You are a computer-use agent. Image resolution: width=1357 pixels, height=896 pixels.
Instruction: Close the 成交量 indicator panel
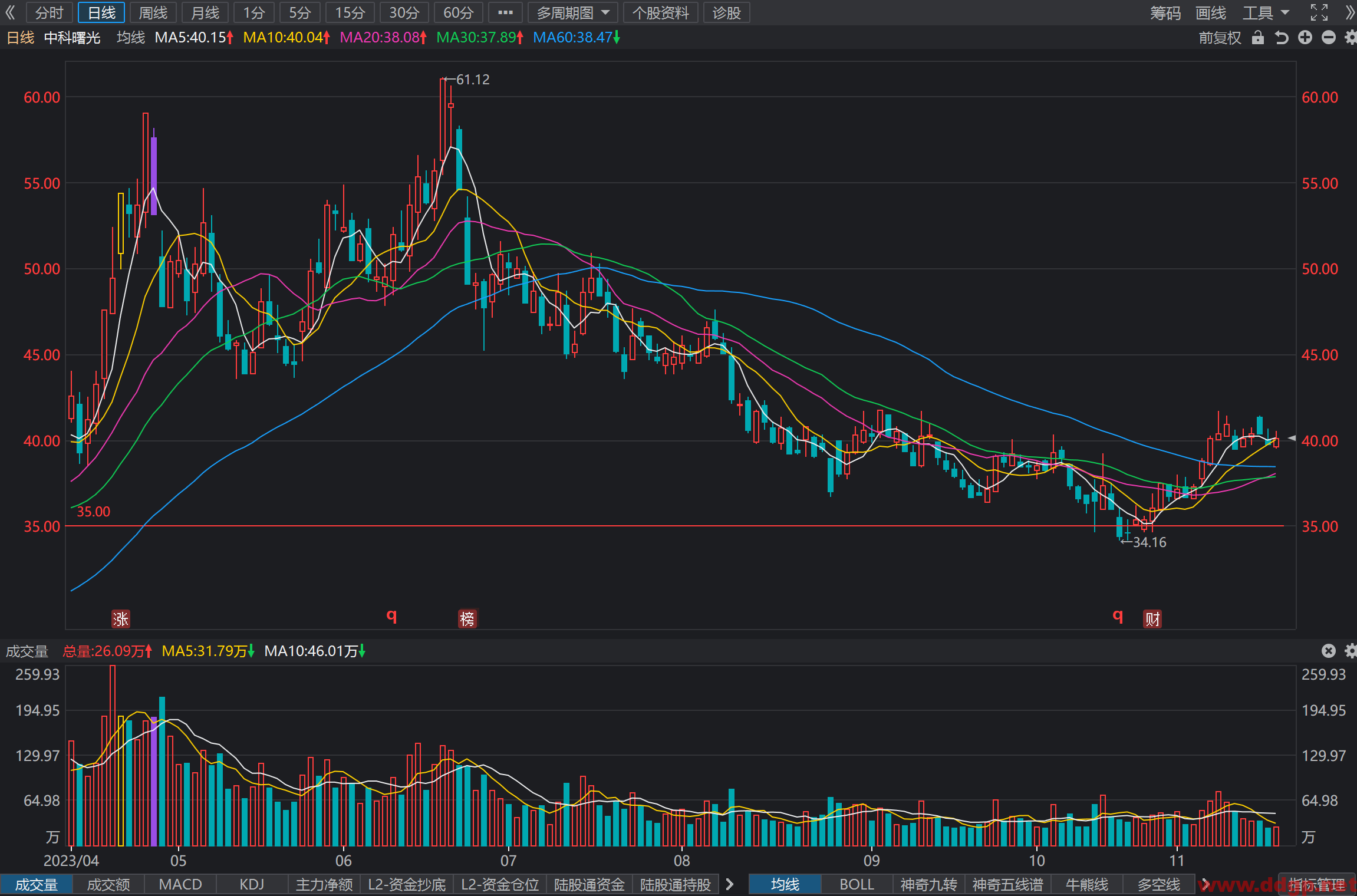coord(1328,651)
